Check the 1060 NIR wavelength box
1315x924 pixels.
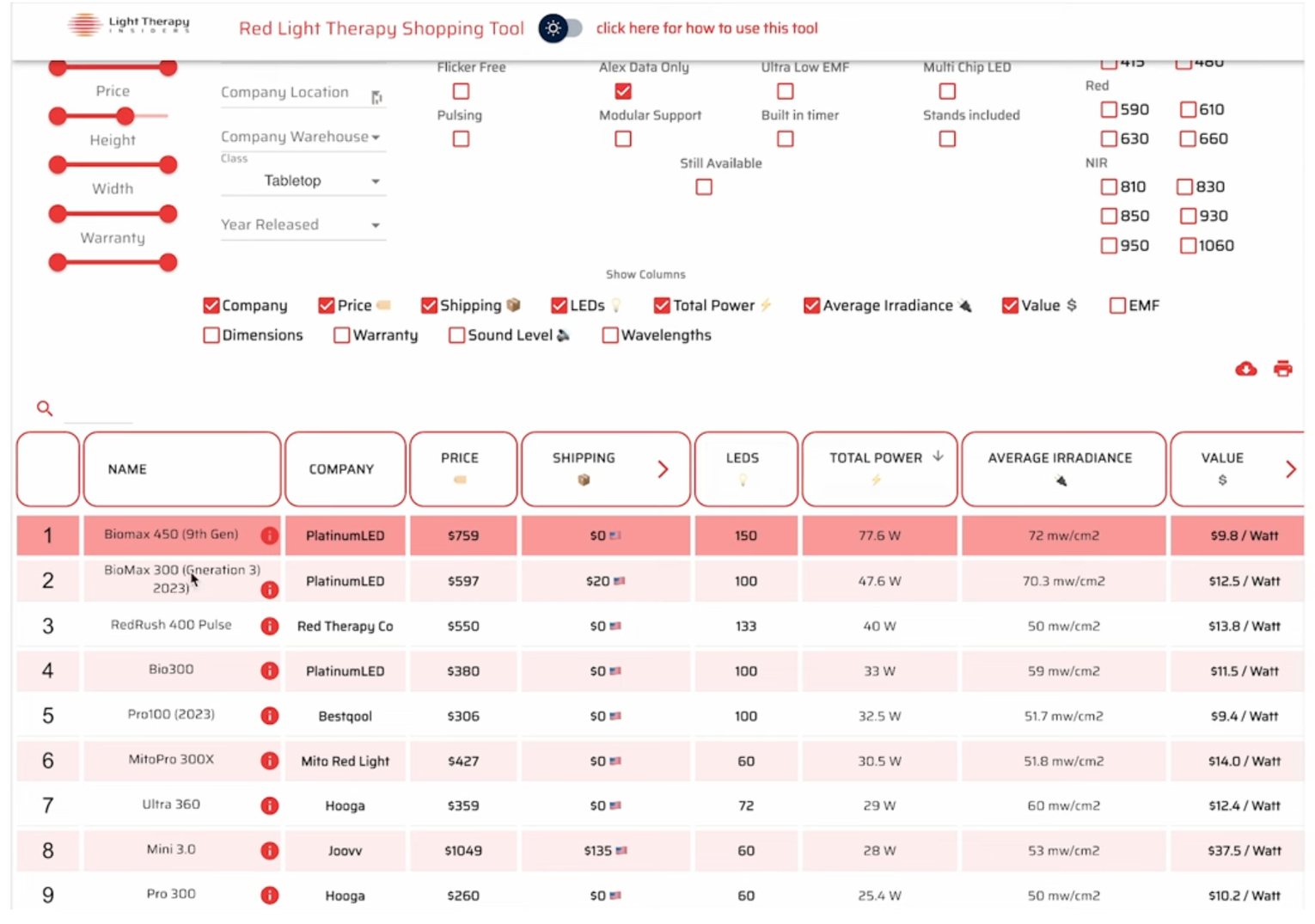pos(1188,246)
